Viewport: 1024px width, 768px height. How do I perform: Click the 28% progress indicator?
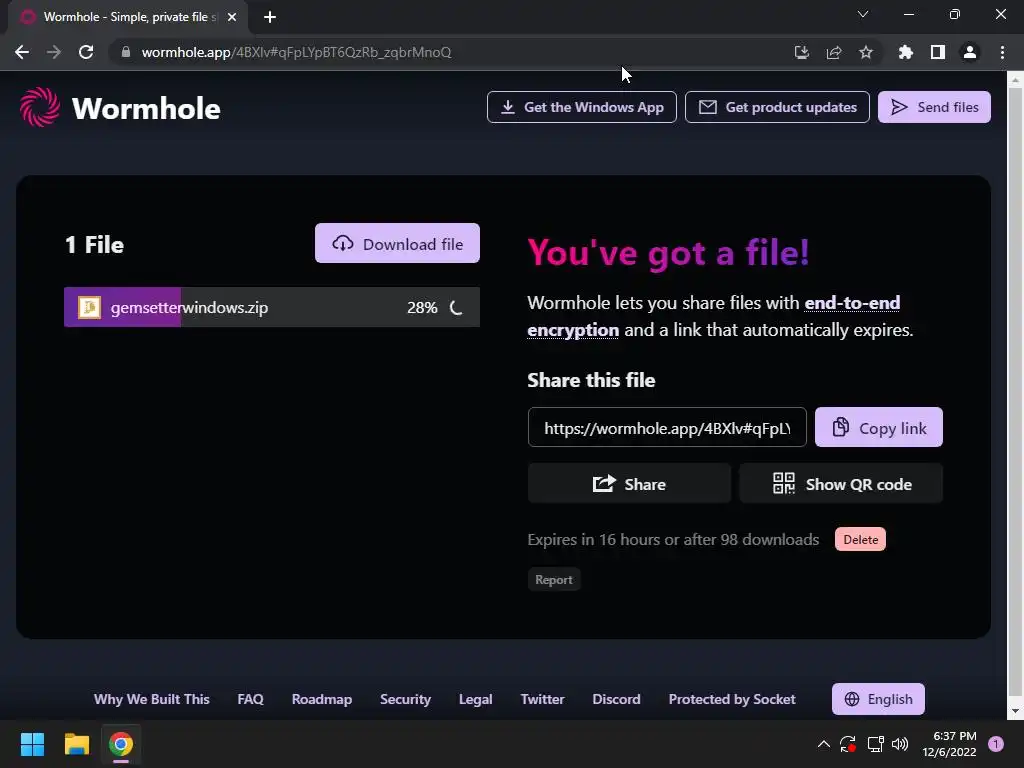[x=422, y=308]
